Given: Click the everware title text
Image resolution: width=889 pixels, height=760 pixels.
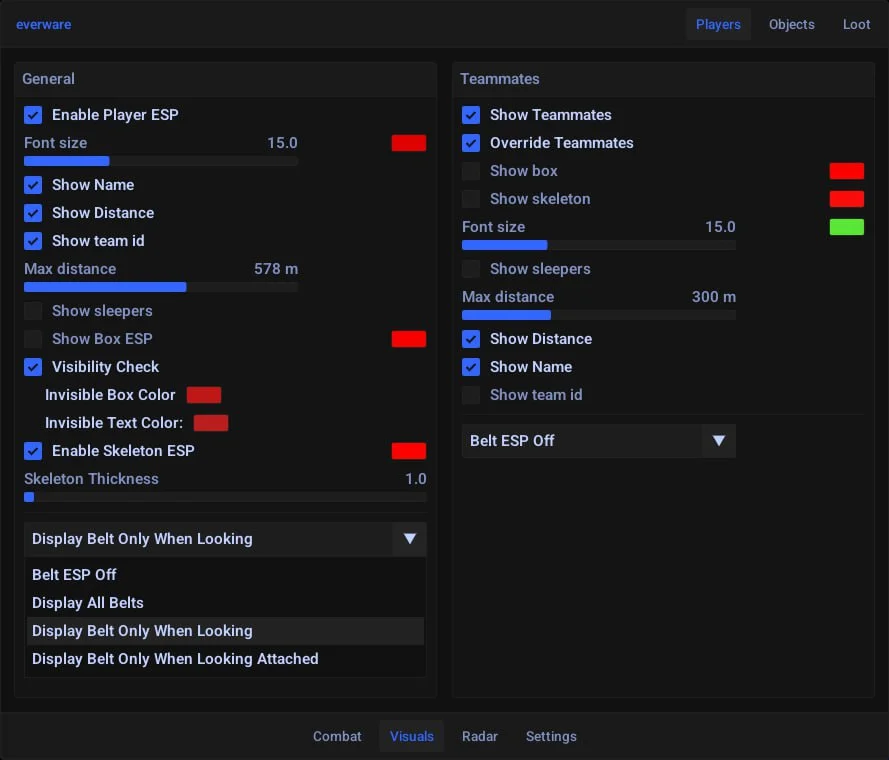Looking at the screenshot, I should click(x=43, y=24).
